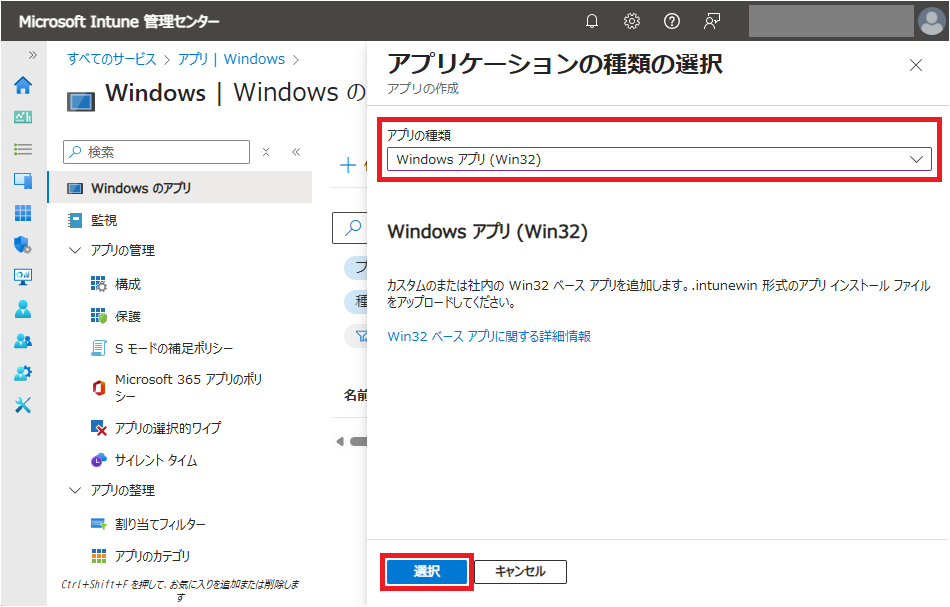950x607 pixels.
Task: Open the feedback icon in header
Action: click(711, 21)
